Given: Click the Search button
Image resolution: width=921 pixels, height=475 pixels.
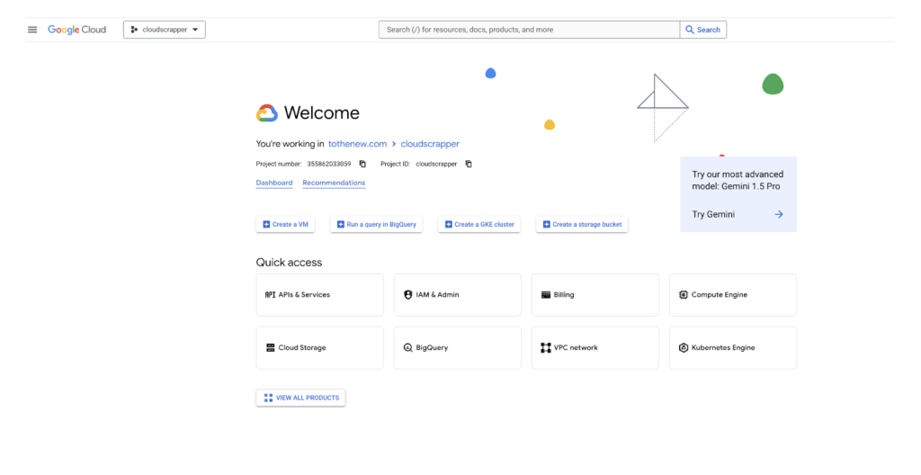Looking at the screenshot, I should pyautogui.click(x=703, y=29).
